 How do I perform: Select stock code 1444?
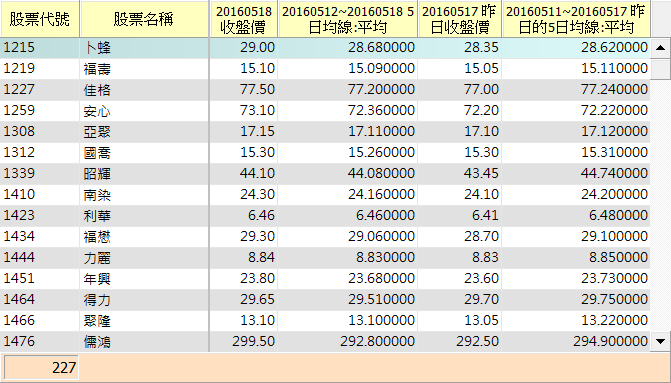click(x=19, y=257)
